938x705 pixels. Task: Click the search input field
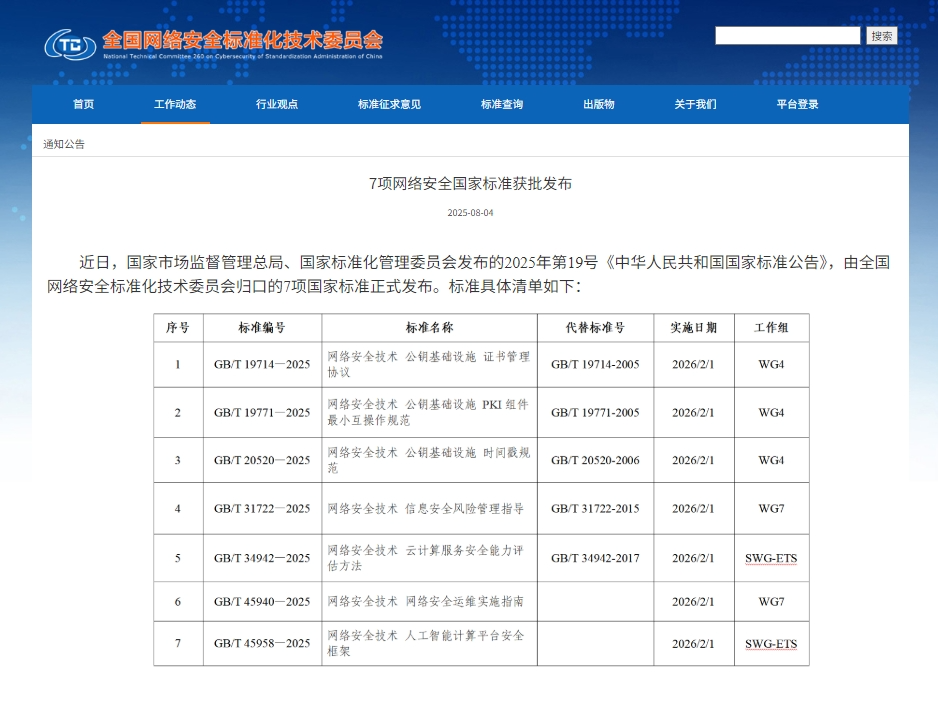coord(787,36)
